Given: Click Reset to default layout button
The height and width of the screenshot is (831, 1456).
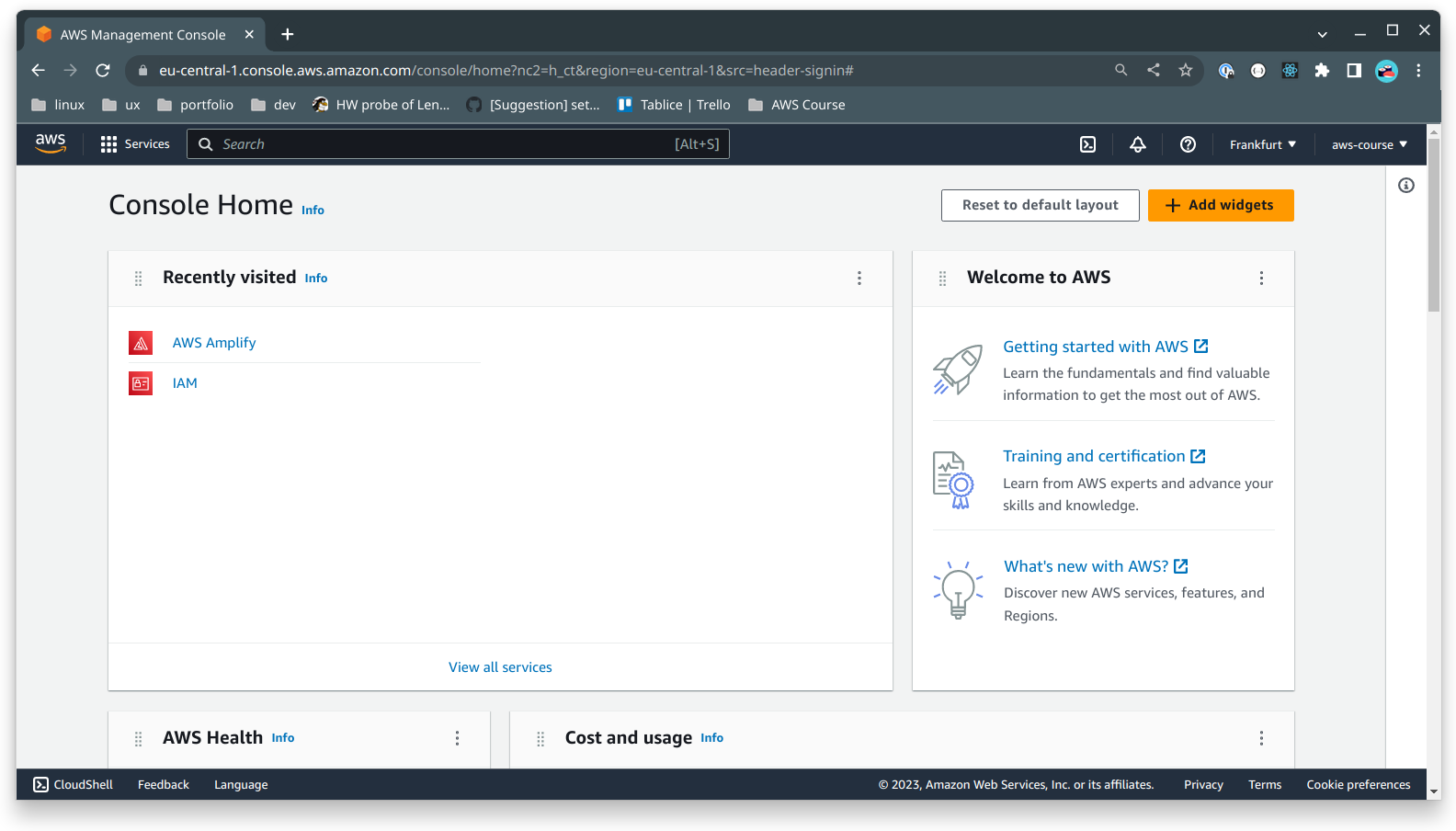Looking at the screenshot, I should pyautogui.click(x=1041, y=205).
